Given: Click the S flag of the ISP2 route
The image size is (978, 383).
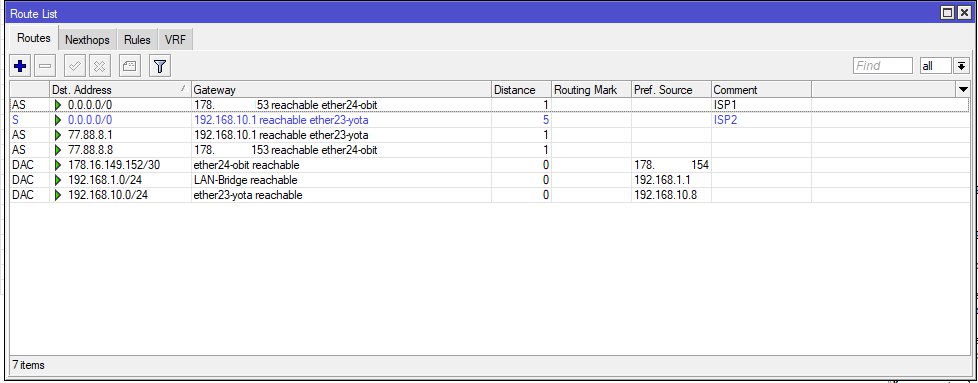Looking at the screenshot, I should tap(15, 120).
